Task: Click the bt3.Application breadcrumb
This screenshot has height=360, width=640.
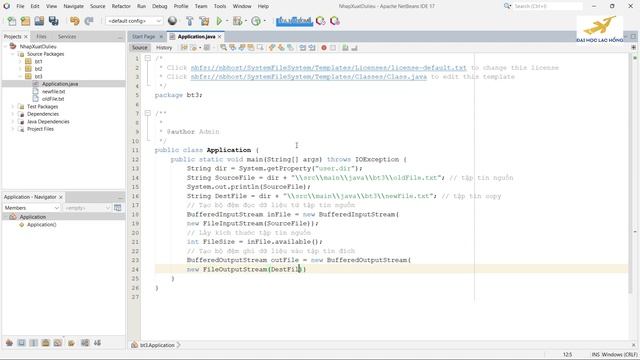Action: pyautogui.click(x=157, y=345)
